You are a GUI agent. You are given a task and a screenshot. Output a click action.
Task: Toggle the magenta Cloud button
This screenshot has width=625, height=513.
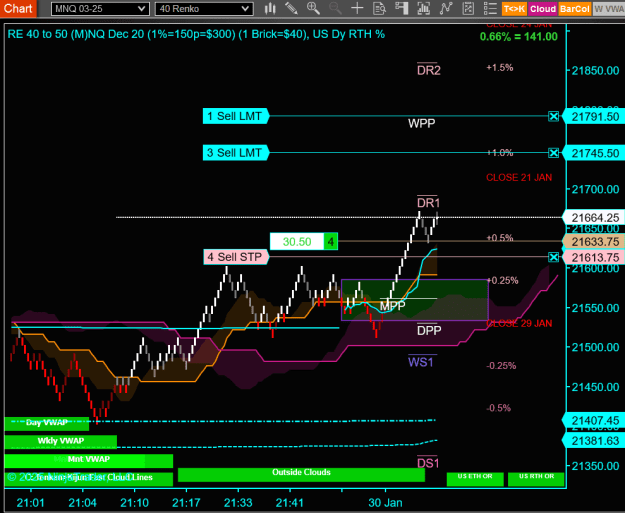click(x=542, y=9)
